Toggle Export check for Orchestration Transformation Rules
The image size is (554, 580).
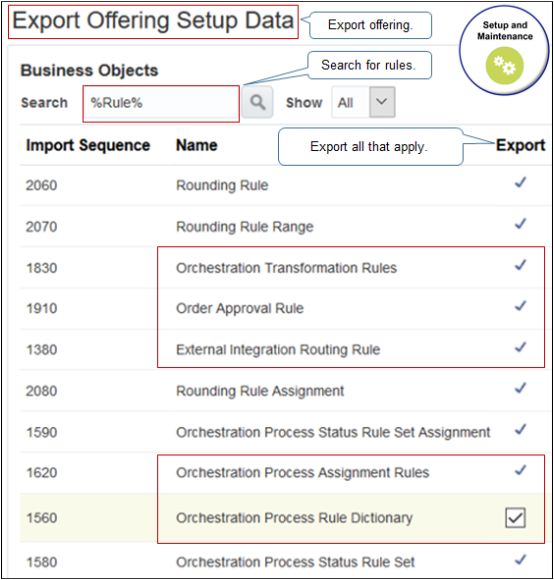(x=520, y=265)
